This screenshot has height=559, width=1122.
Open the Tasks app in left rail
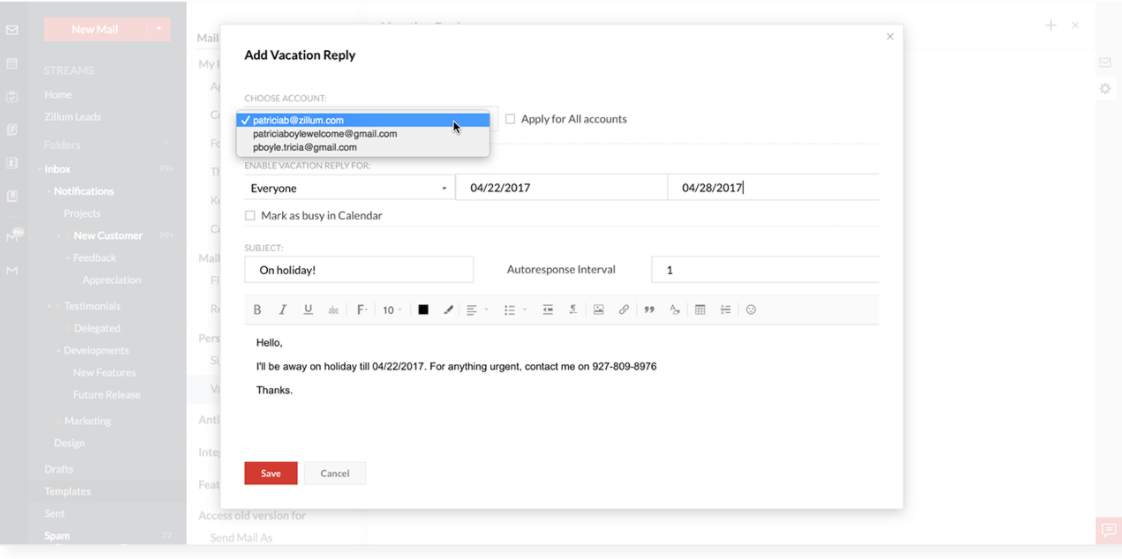(12, 97)
